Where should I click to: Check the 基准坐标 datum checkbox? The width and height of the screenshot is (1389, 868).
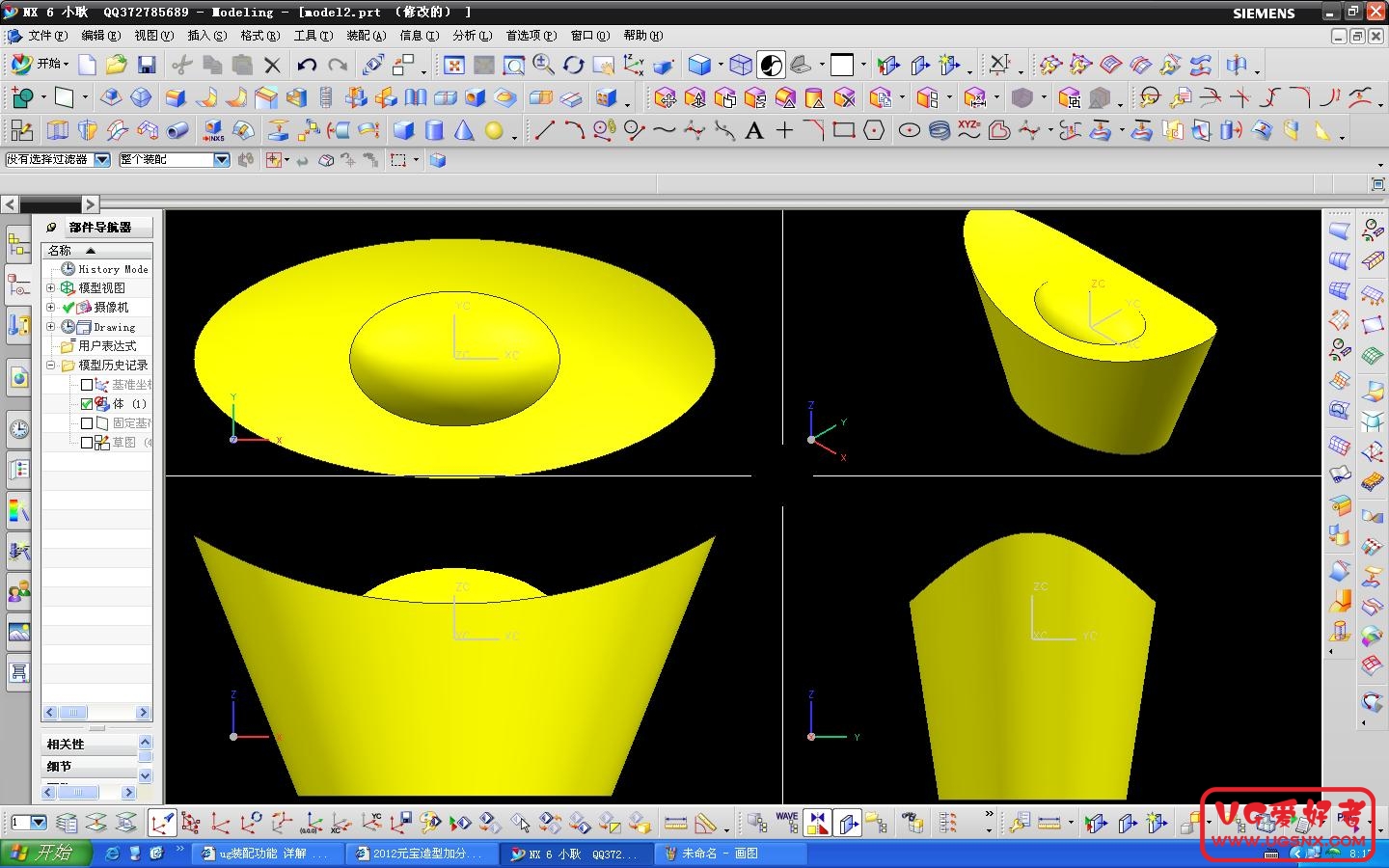point(87,385)
